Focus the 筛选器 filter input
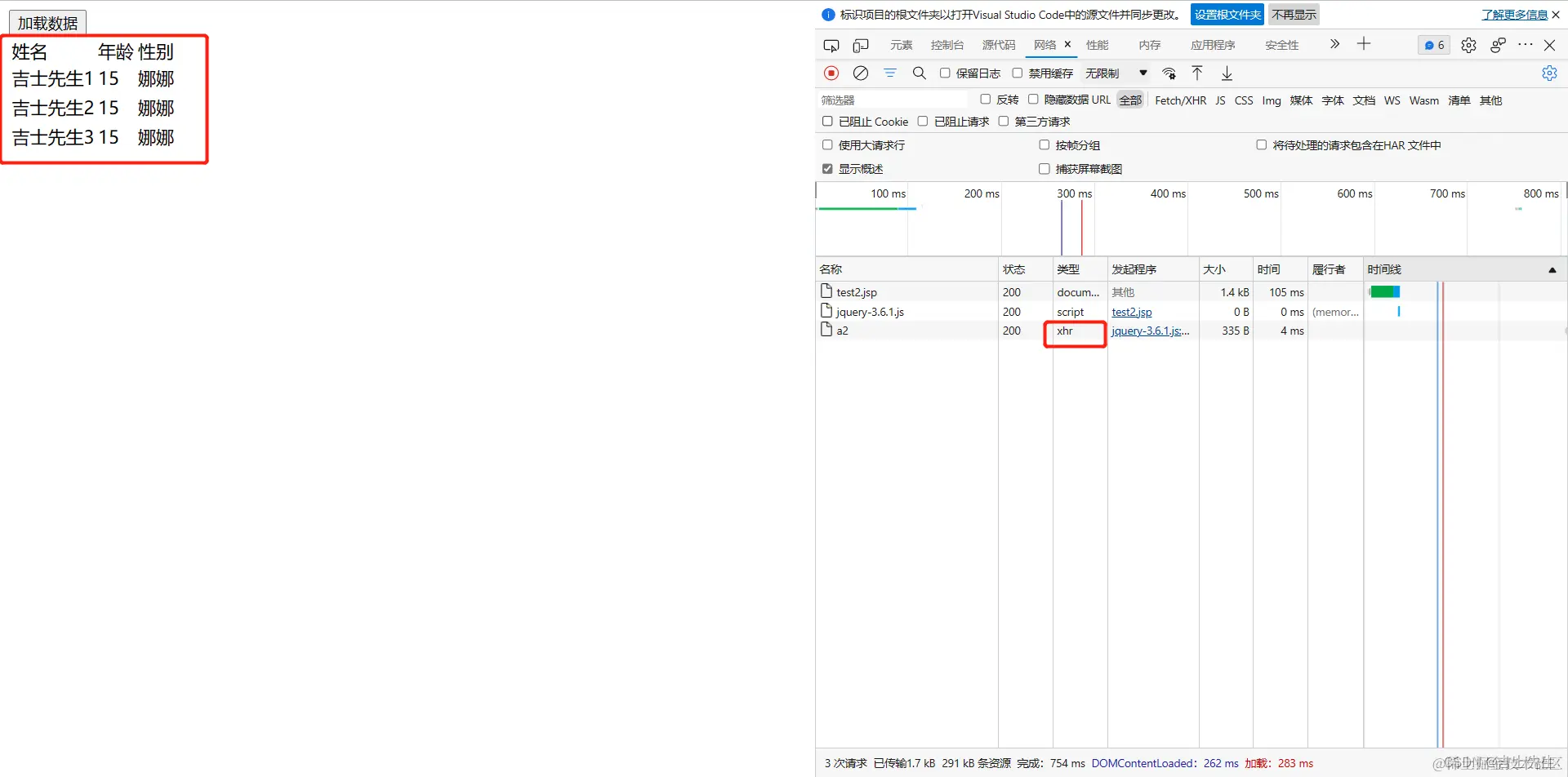 893,100
